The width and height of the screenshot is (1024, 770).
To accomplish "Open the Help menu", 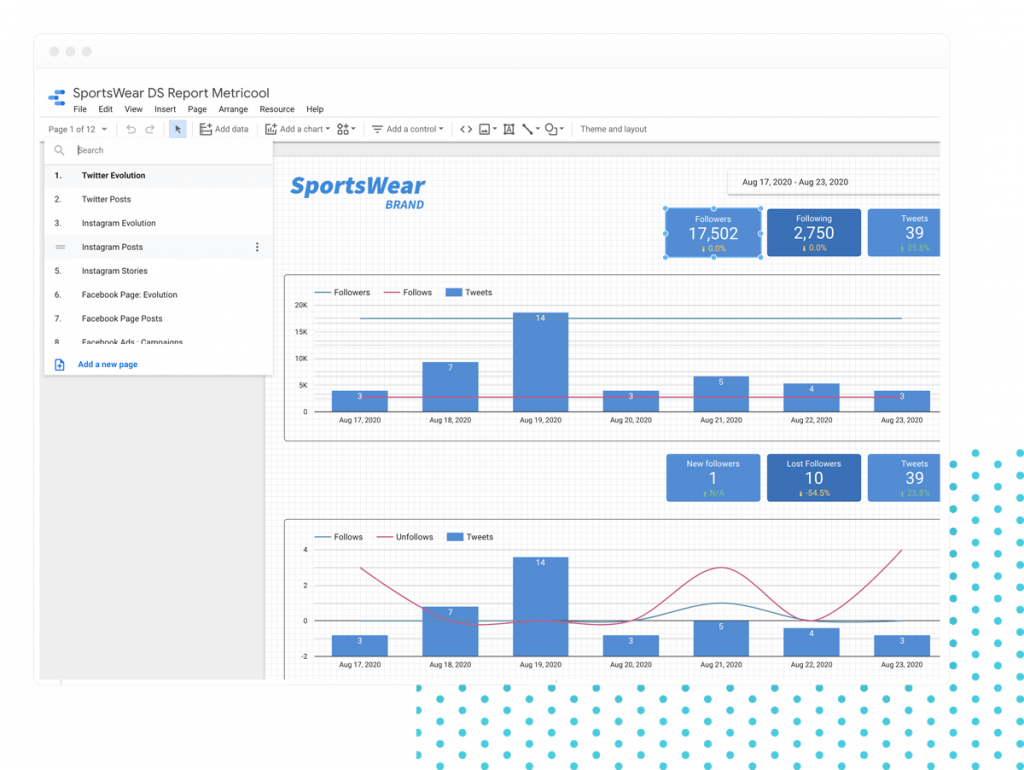I will tap(315, 109).
